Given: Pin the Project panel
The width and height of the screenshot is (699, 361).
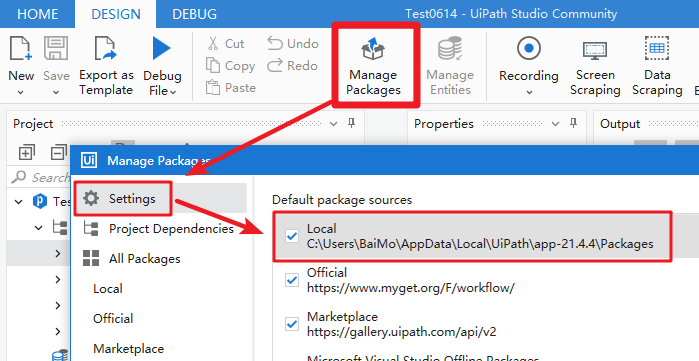Looking at the screenshot, I should [352, 123].
